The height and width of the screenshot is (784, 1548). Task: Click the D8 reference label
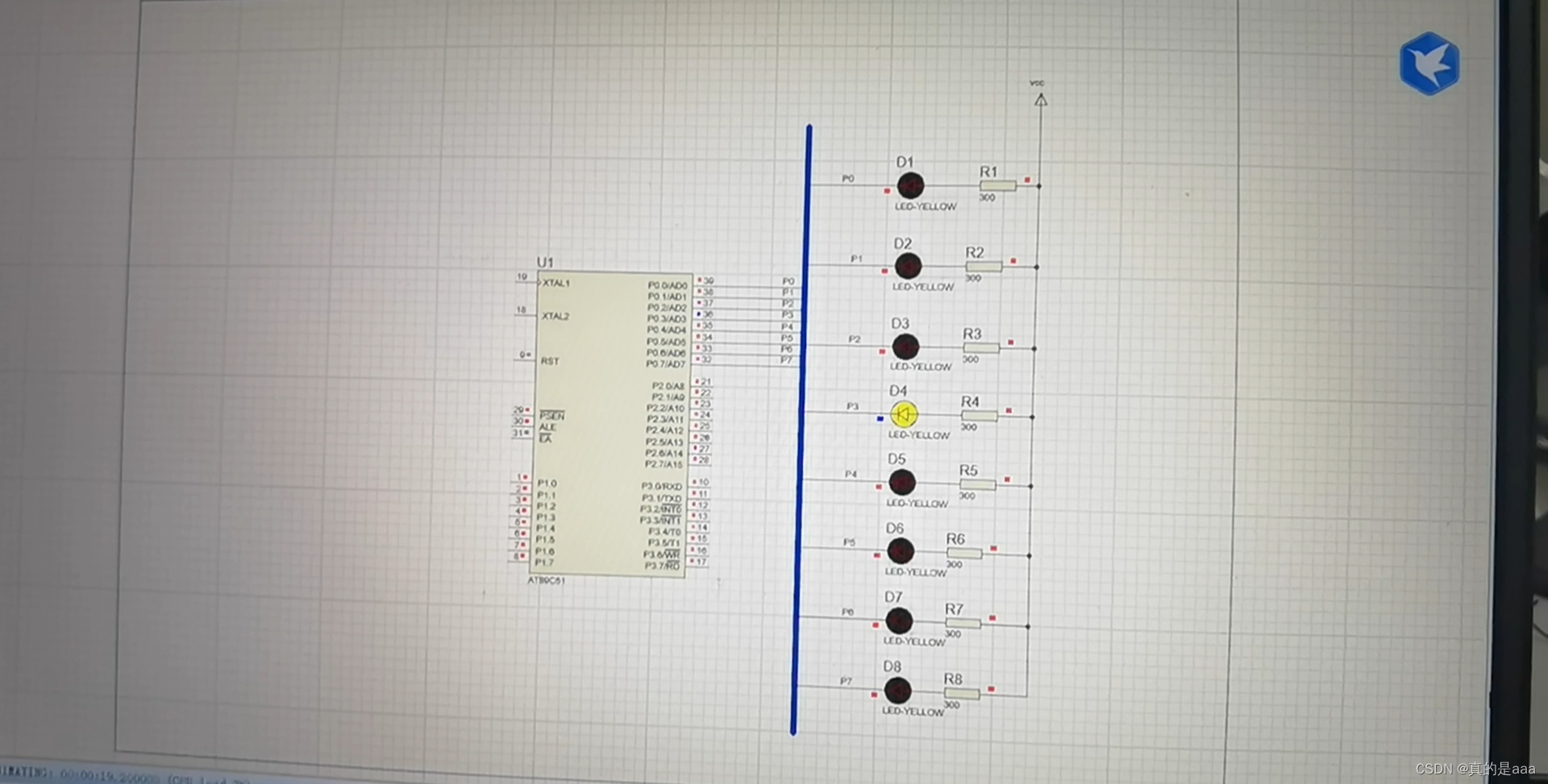(x=892, y=666)
